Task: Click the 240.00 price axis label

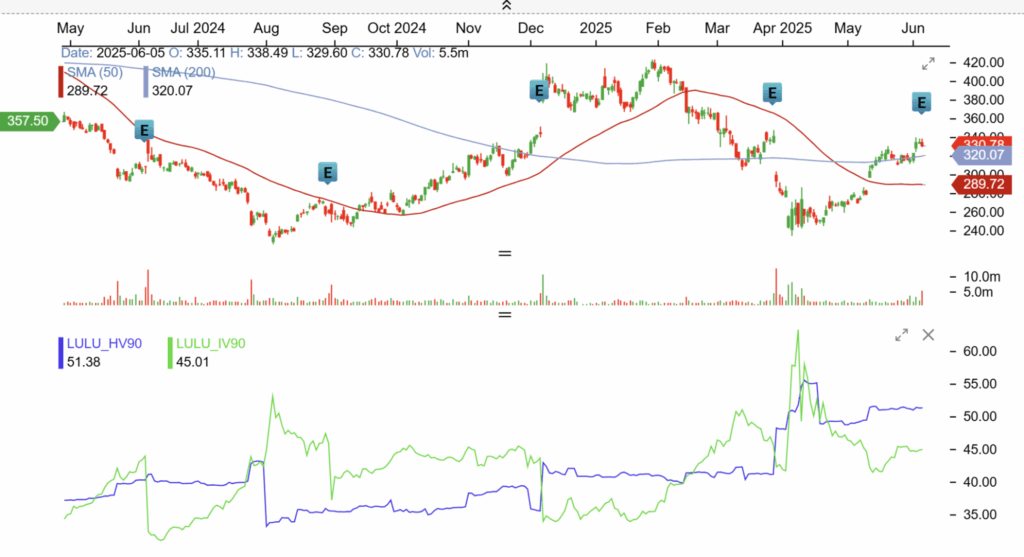Action: [984, 231]
